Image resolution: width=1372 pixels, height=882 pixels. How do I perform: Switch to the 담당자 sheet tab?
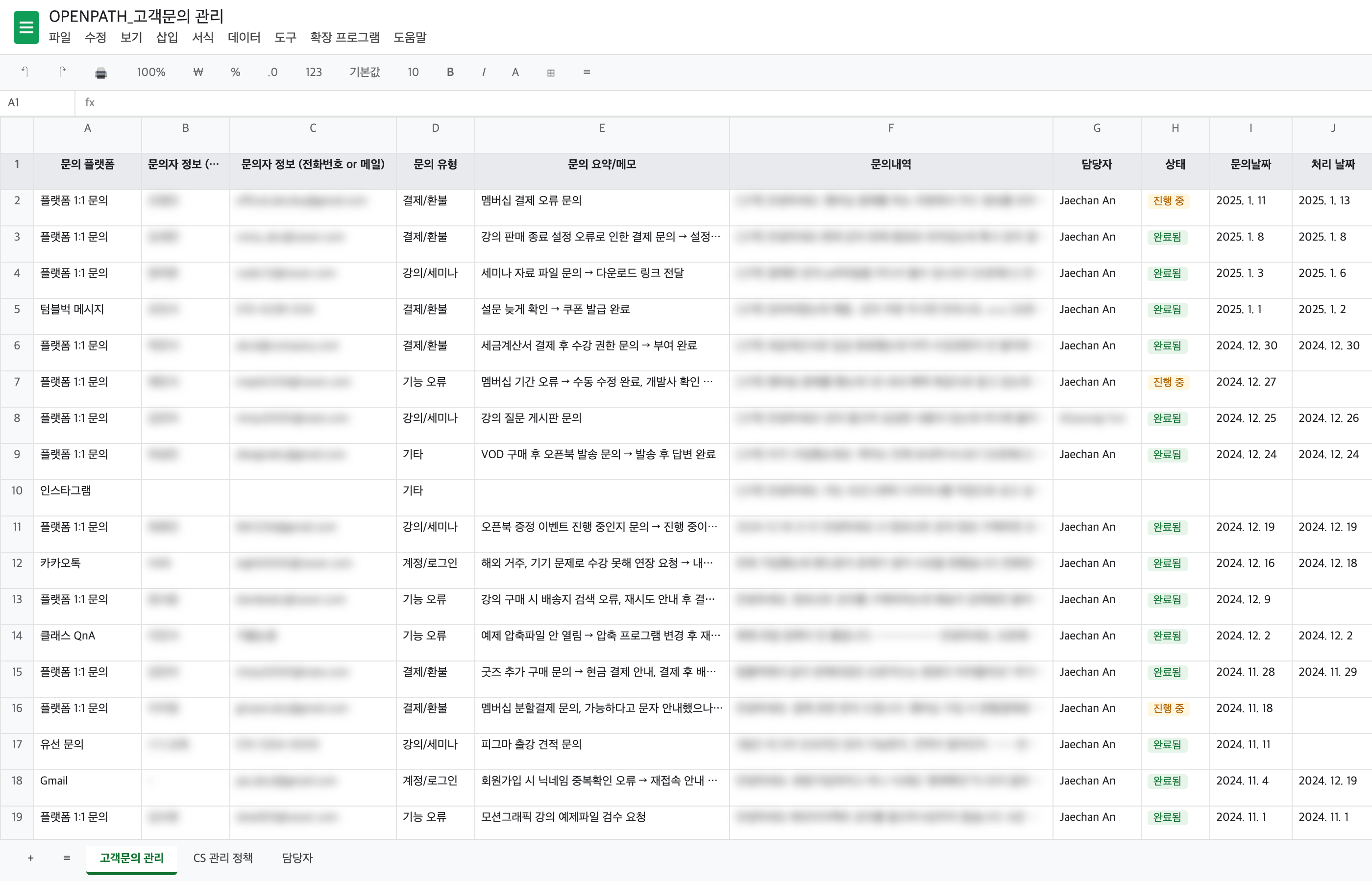pos(297,858)
